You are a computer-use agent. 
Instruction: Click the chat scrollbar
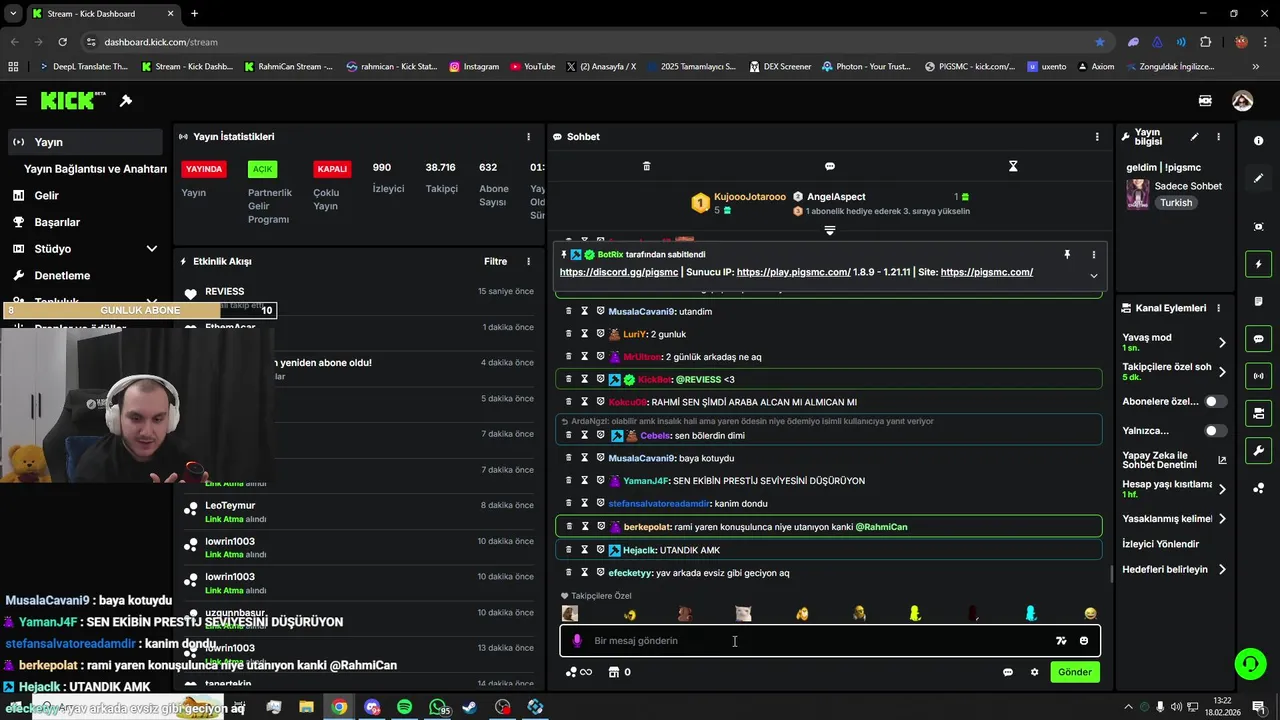click(1111, 573)
